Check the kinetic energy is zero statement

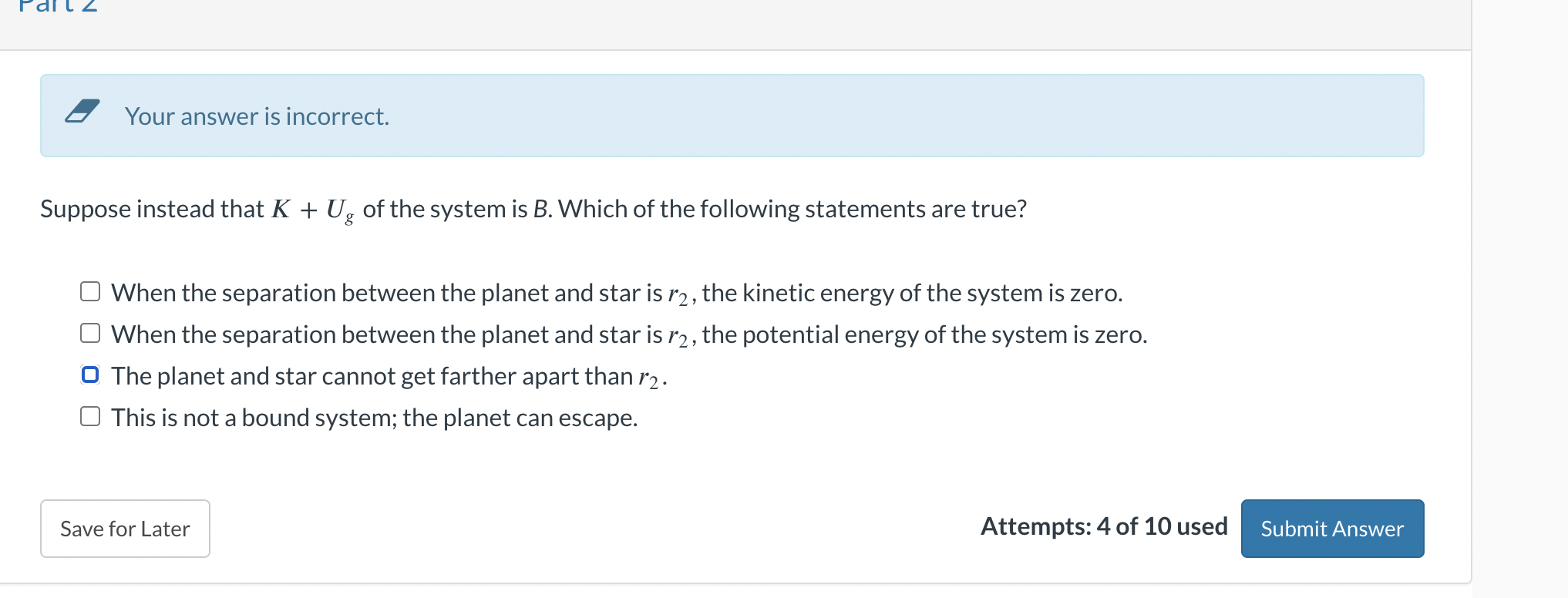pyautogui.click(x=90, y=291)
